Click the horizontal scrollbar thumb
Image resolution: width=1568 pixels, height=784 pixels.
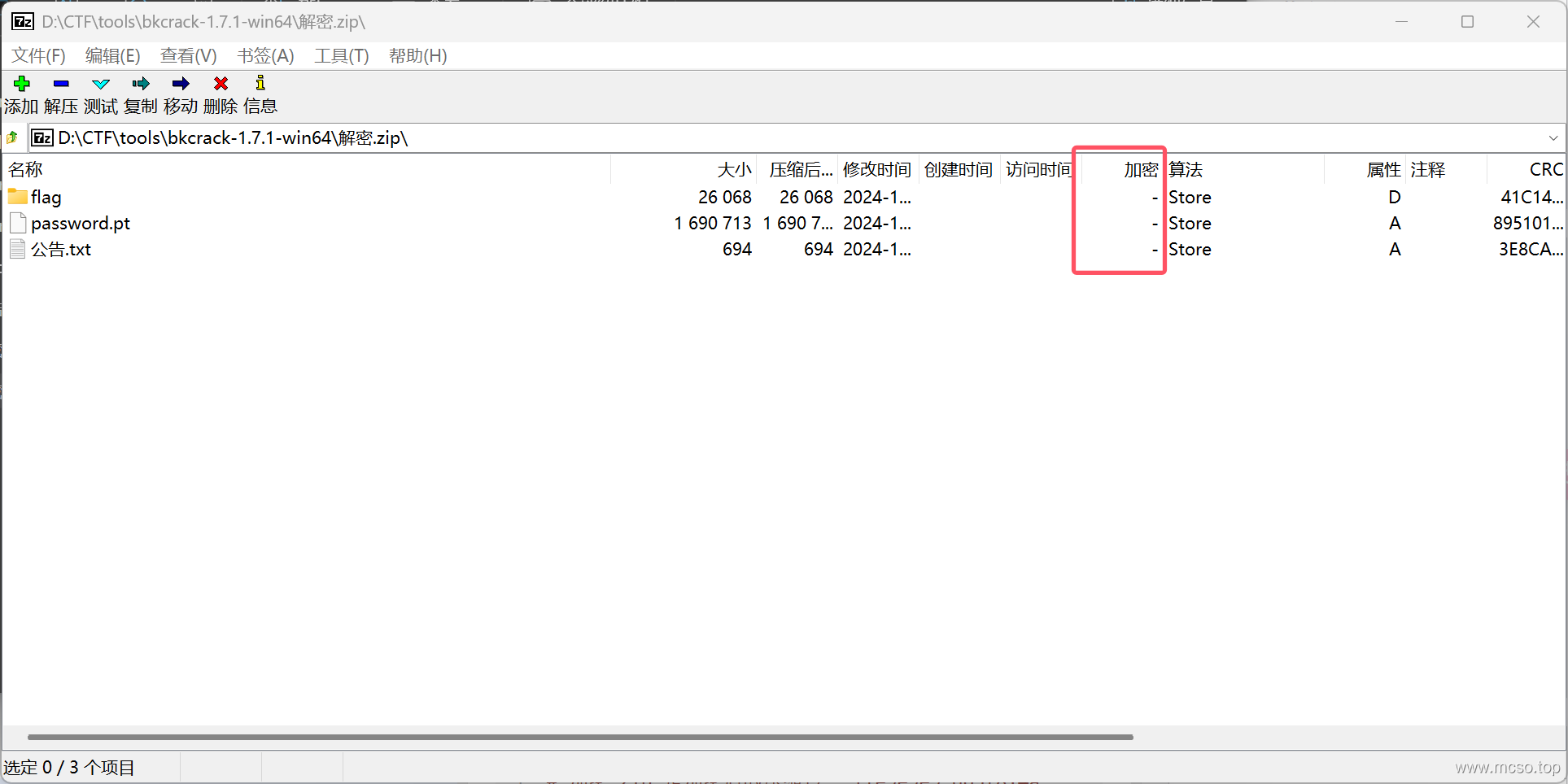tap(580, 737)
